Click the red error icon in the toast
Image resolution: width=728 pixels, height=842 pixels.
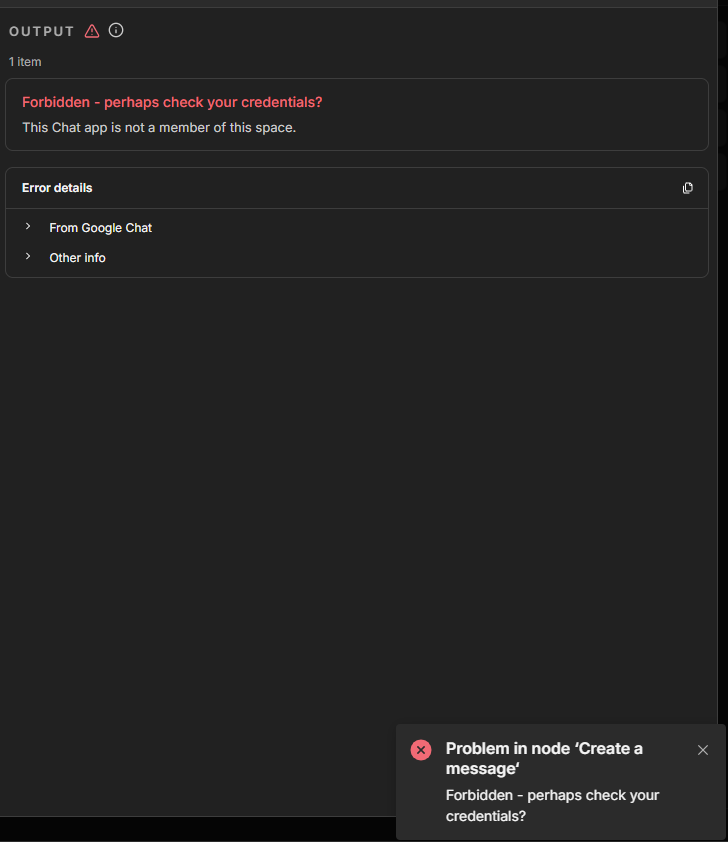coord(421,750)
